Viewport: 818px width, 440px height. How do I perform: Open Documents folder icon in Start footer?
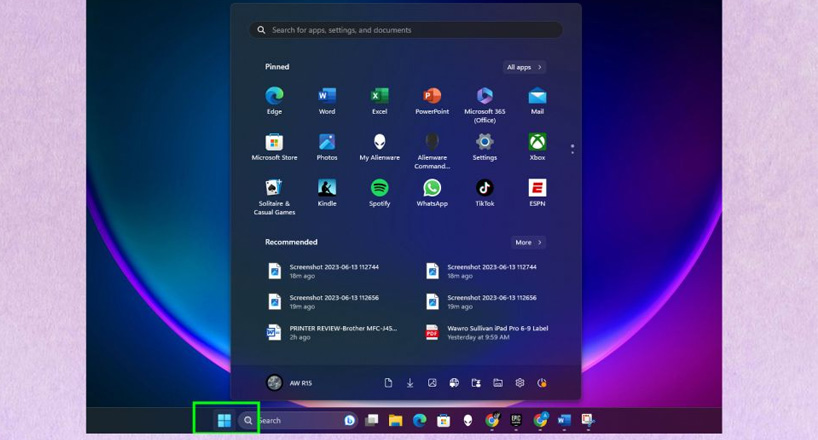click(388, 383)
